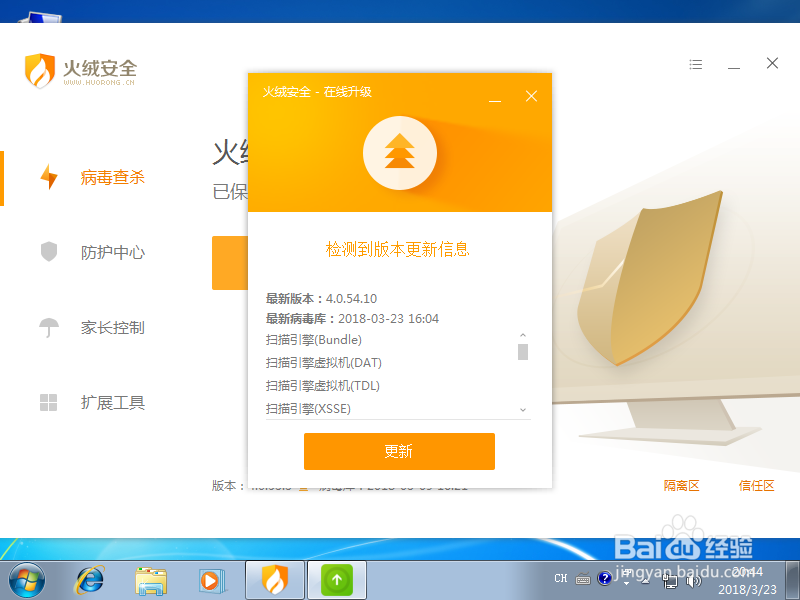Viewport: 800px width, 600px height.
Task: Switch input language via CH indicator
Action: (561, 580)
